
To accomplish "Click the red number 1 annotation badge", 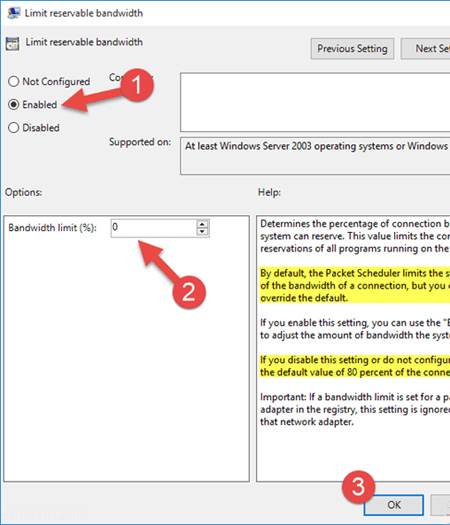I will click(x=137, y=85).
